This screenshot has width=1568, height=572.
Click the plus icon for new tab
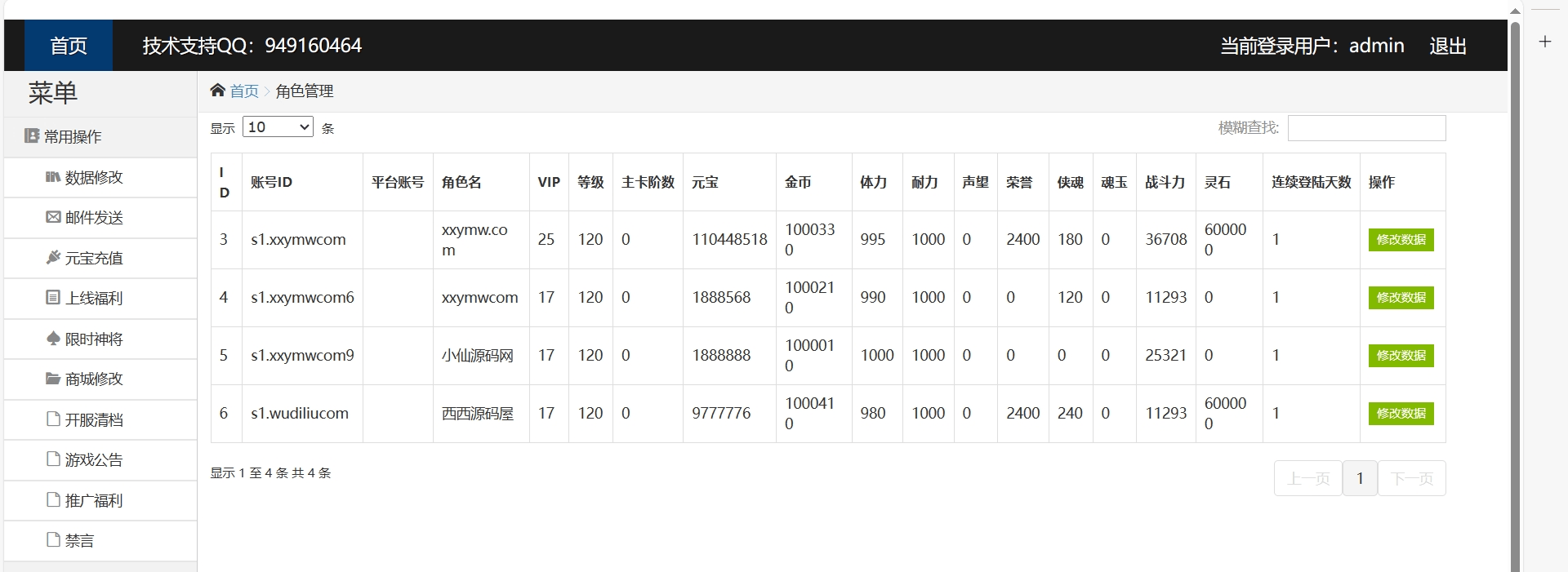click(1545, 42)
